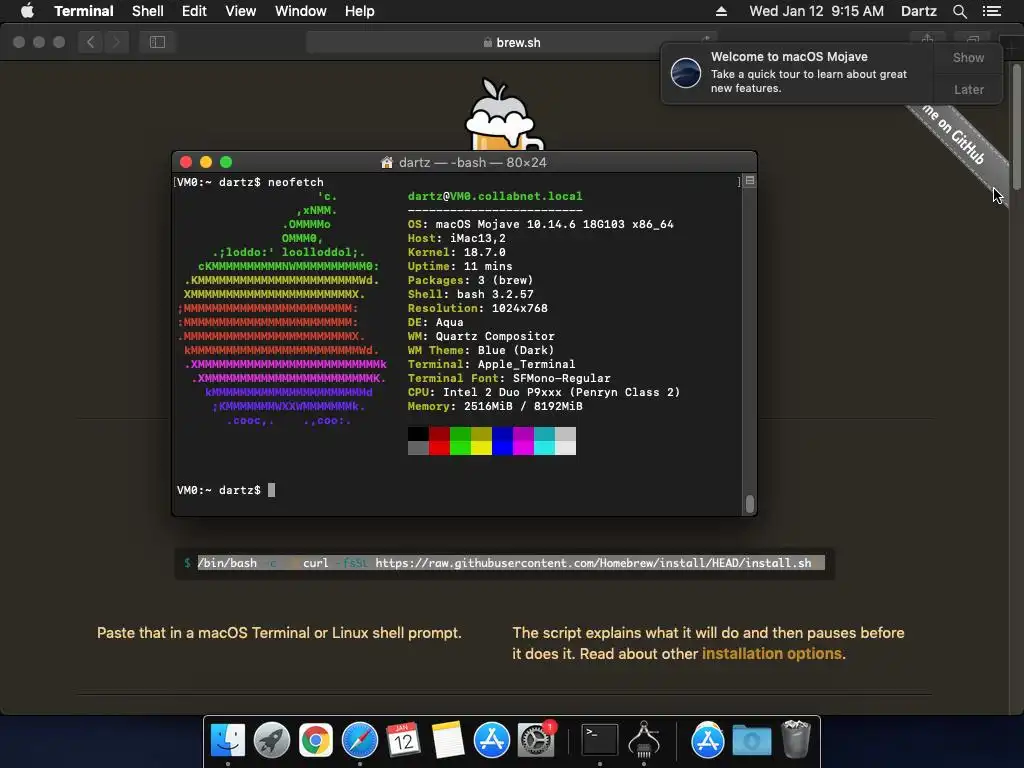
Task: Open Notification Center list icon
Action: 992,11
